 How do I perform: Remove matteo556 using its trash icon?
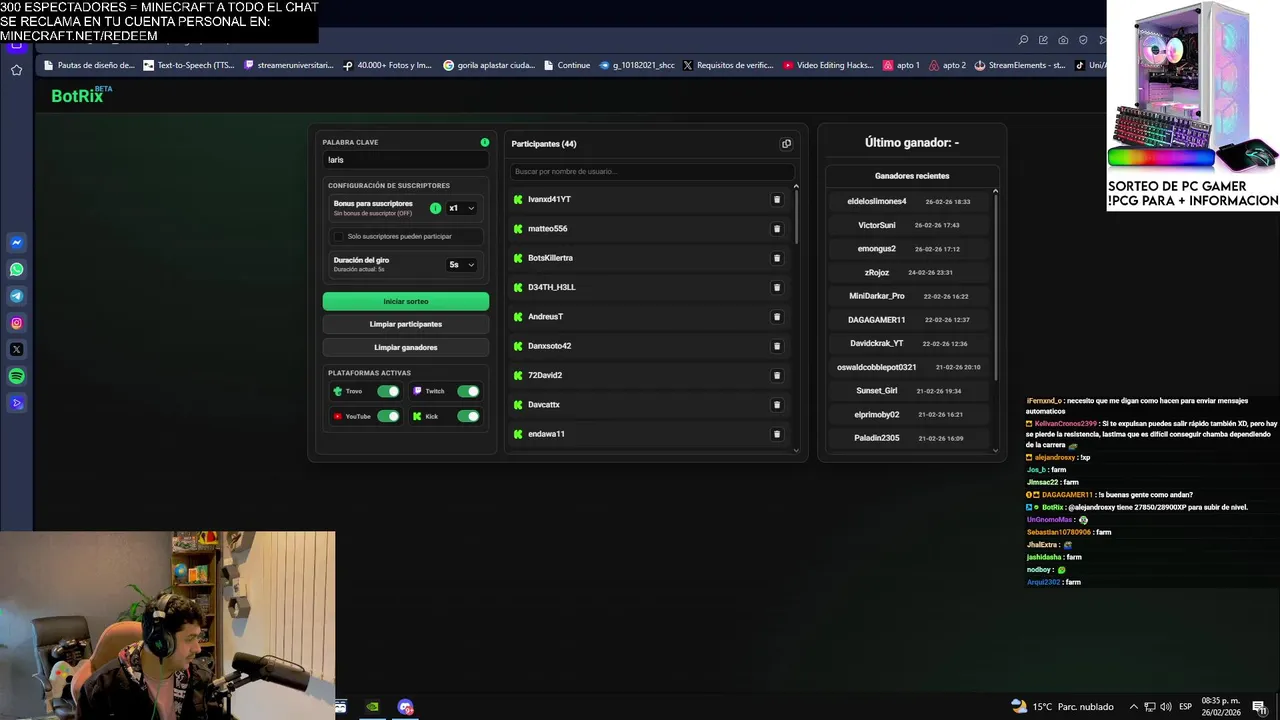point(777,229)
